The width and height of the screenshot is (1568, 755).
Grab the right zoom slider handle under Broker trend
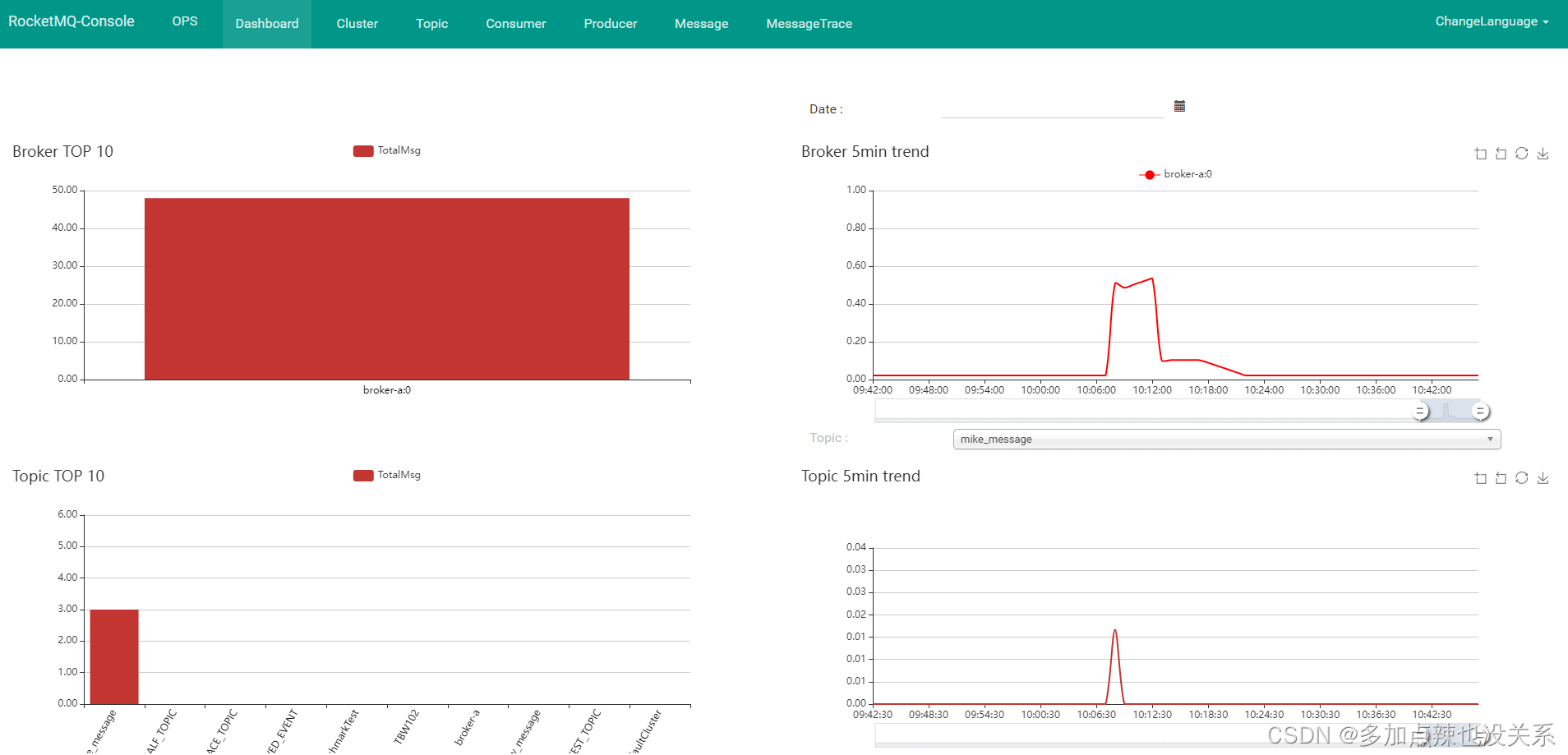[1480, 412]
